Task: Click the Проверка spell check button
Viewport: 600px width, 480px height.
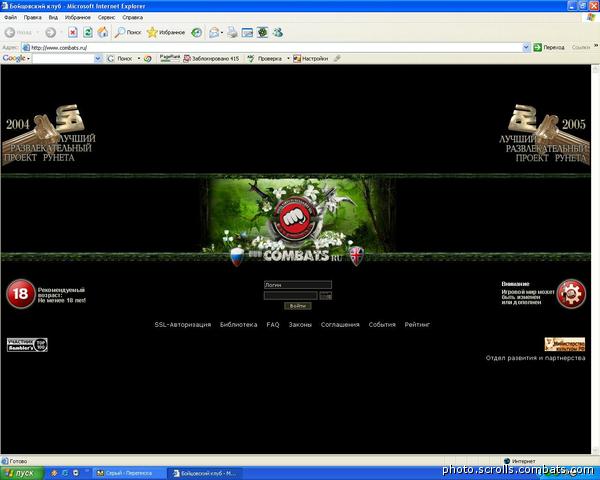Action: (x=265, y=59)
